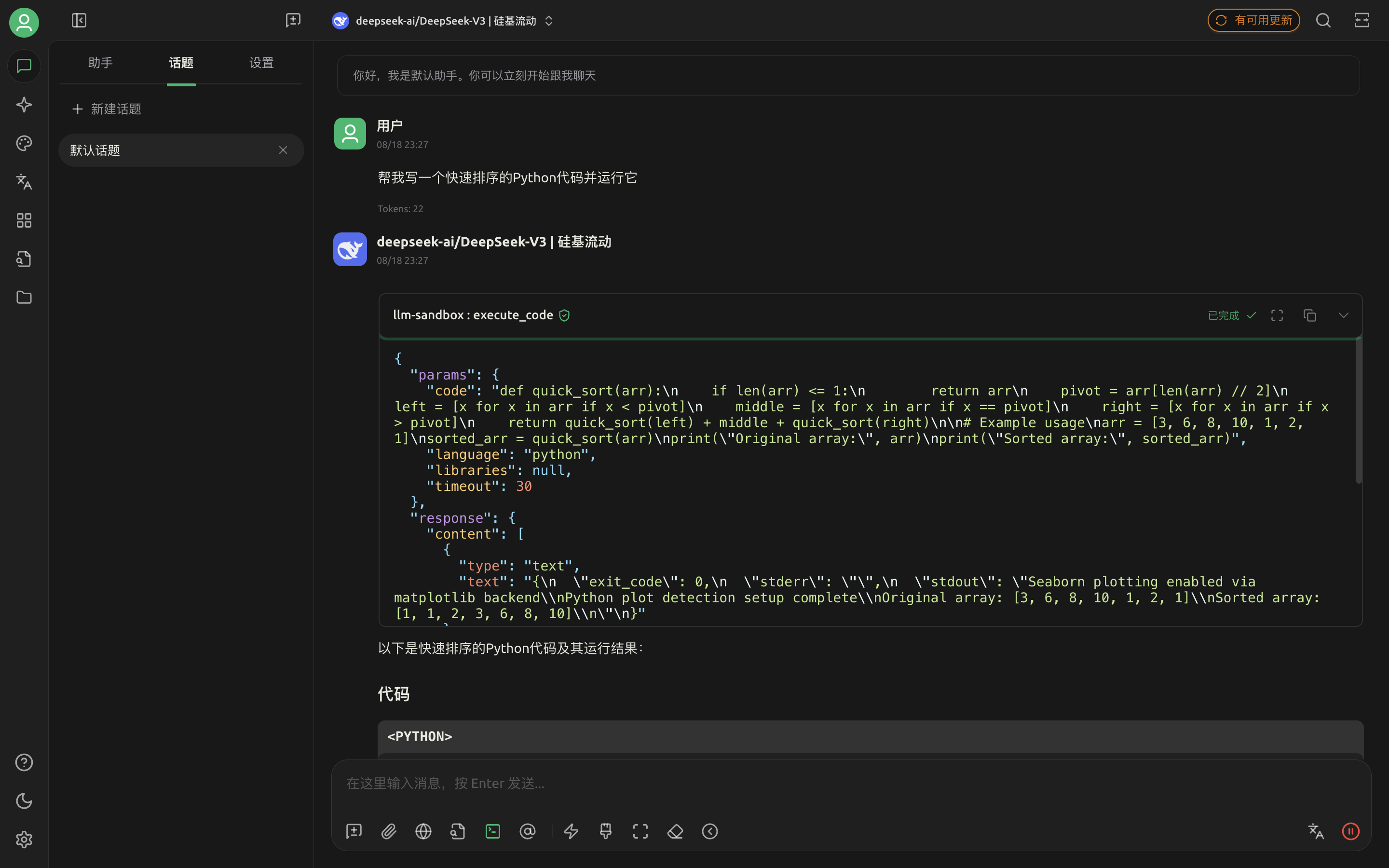The height and width of the screenshot is (868, 1389).
Task: Click the 新建话题 button
Action: point(107,109)
